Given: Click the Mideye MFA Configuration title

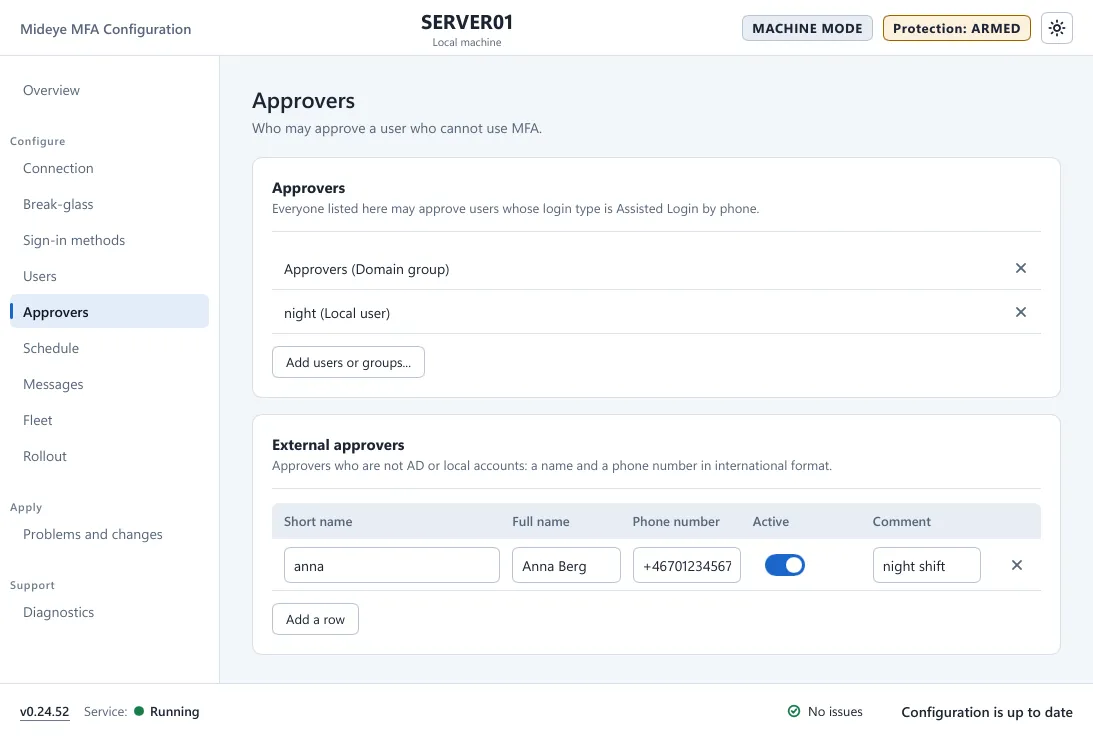Looking at the screenshot, I should coord(105,29).
